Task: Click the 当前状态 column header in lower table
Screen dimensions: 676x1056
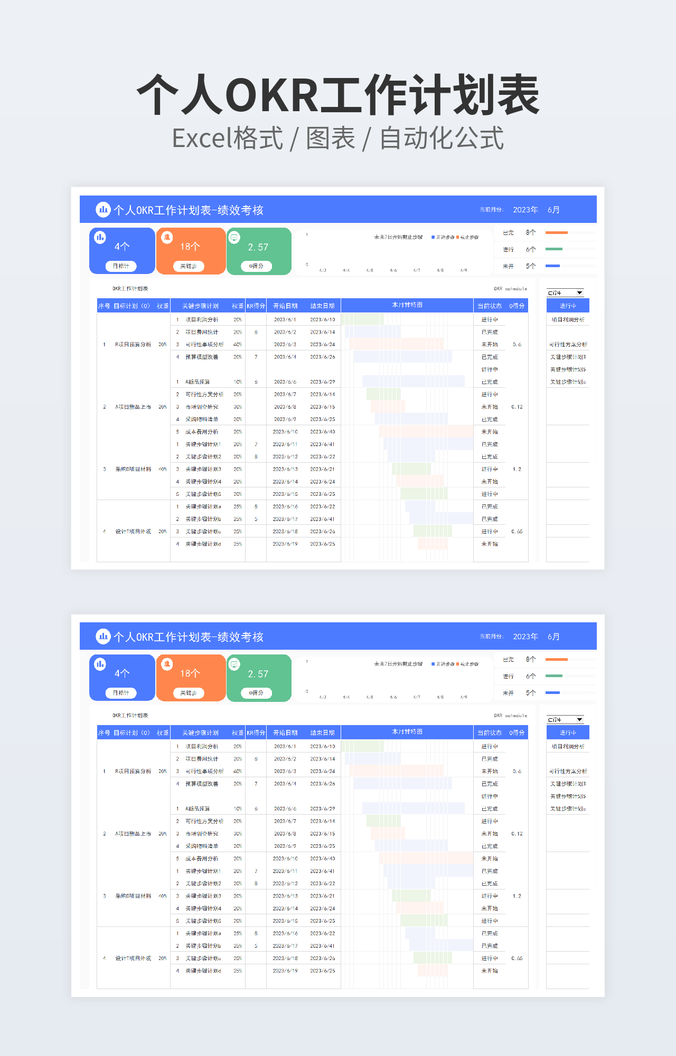Action: pos(489,732)
